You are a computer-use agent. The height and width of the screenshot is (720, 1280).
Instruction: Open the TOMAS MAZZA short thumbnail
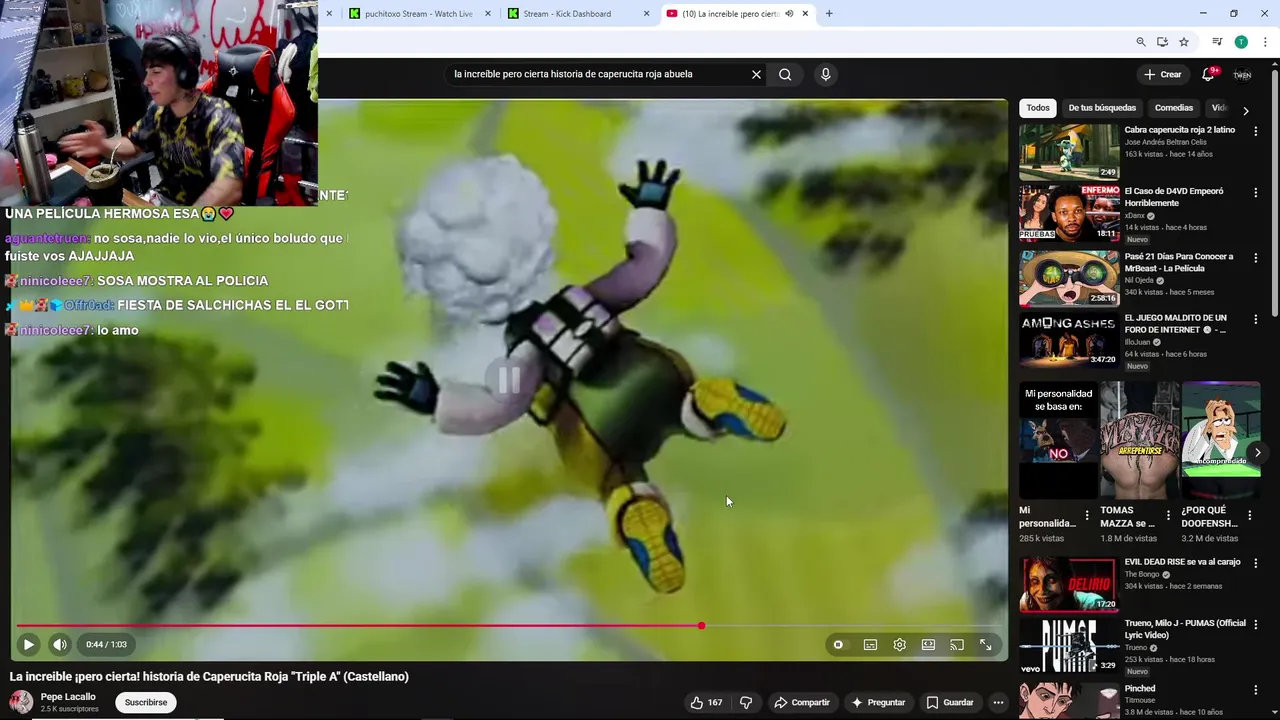pyautogui.click(x=1140, y=440)
